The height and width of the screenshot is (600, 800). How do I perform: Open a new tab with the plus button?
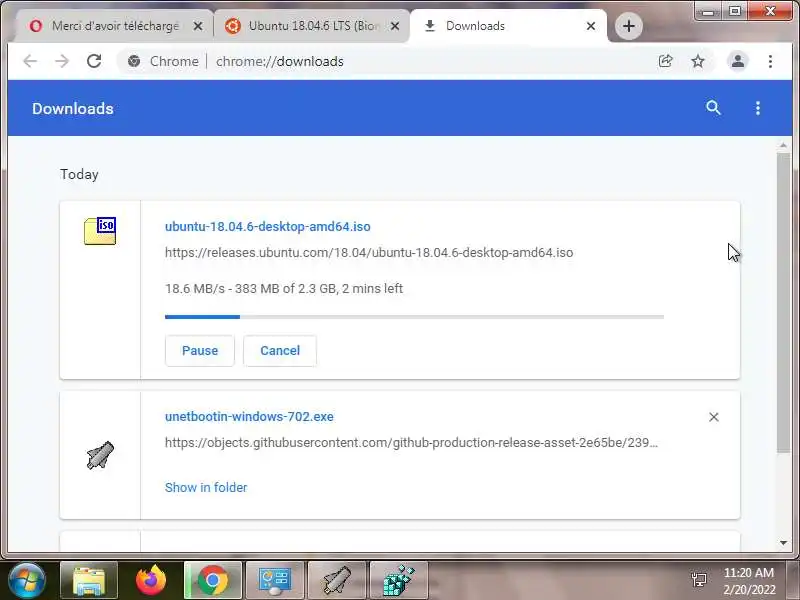[629, 26]
